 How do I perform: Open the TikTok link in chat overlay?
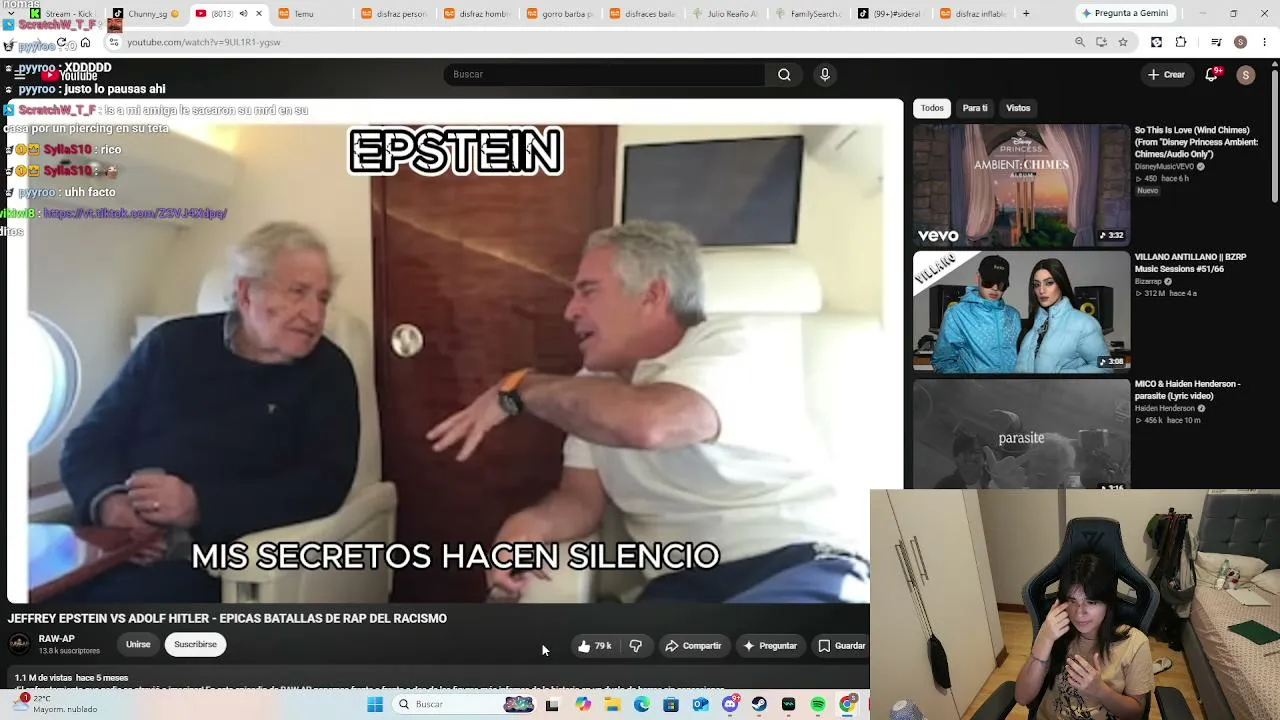coord(135,213)
